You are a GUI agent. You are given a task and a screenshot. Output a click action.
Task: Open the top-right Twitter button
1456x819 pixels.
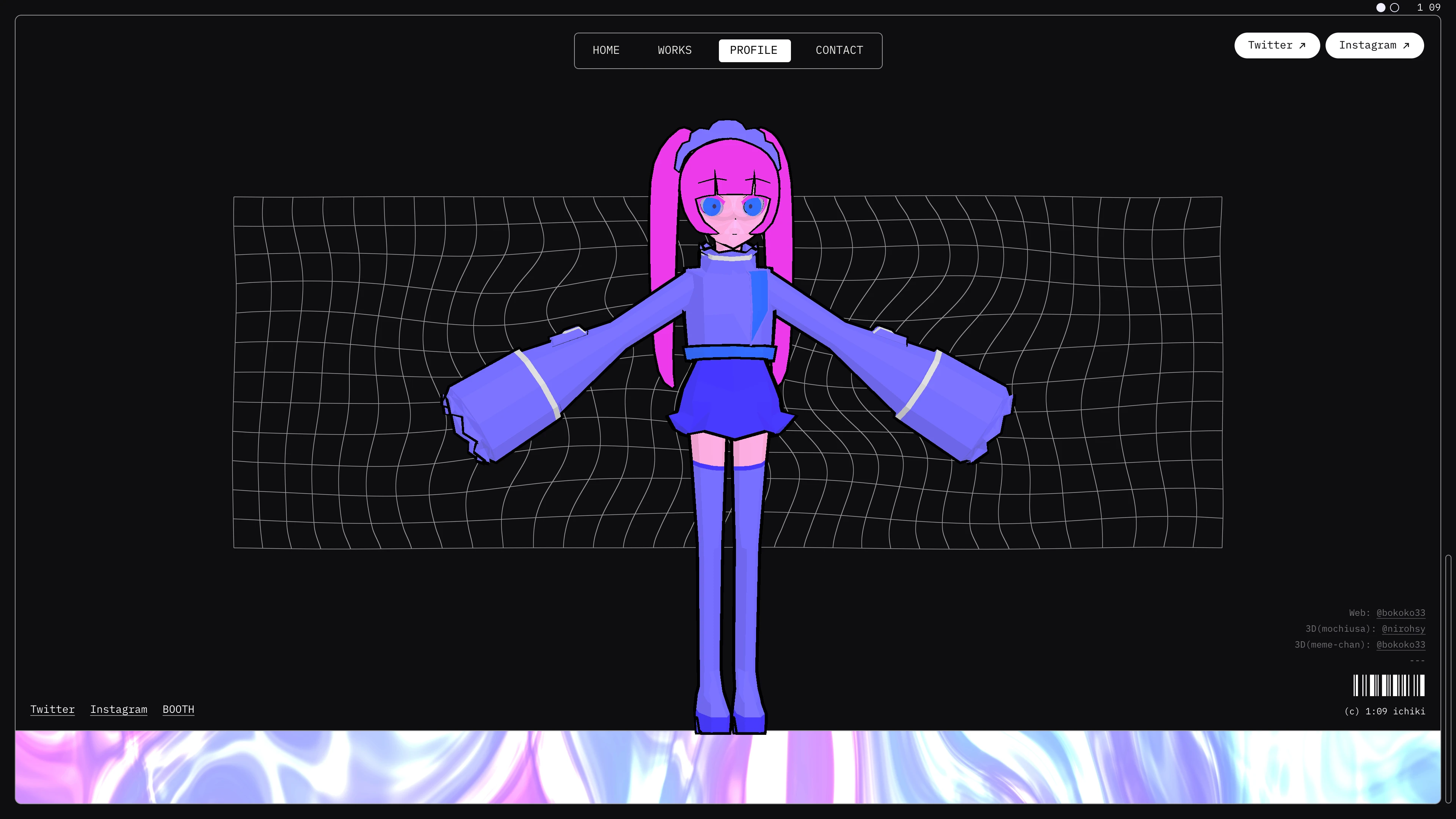click(1276, 46)
